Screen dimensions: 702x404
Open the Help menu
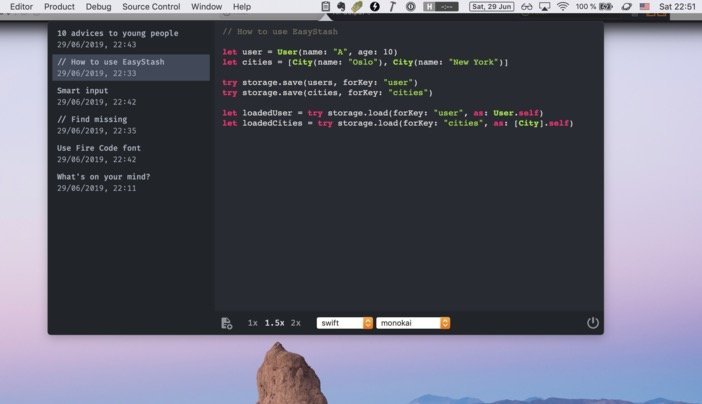(x=242, y=7)
